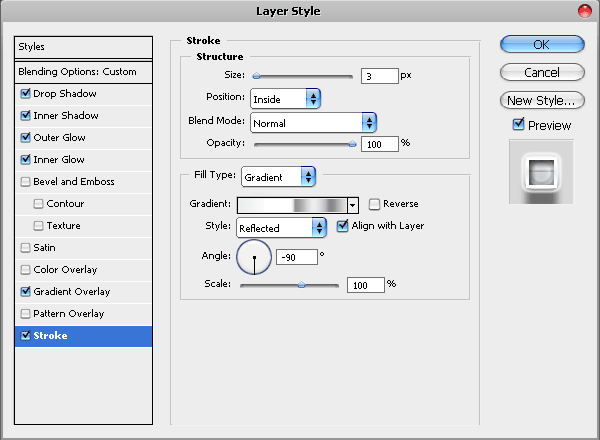Open the gradient Style dropdown
Screen dimensions: 600x440
coord(281,228)
